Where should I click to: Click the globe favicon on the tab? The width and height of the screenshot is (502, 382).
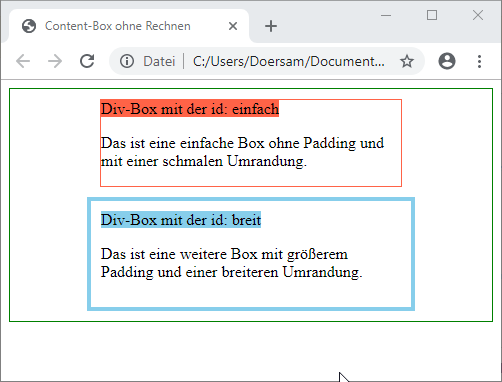tap(29, 26)
